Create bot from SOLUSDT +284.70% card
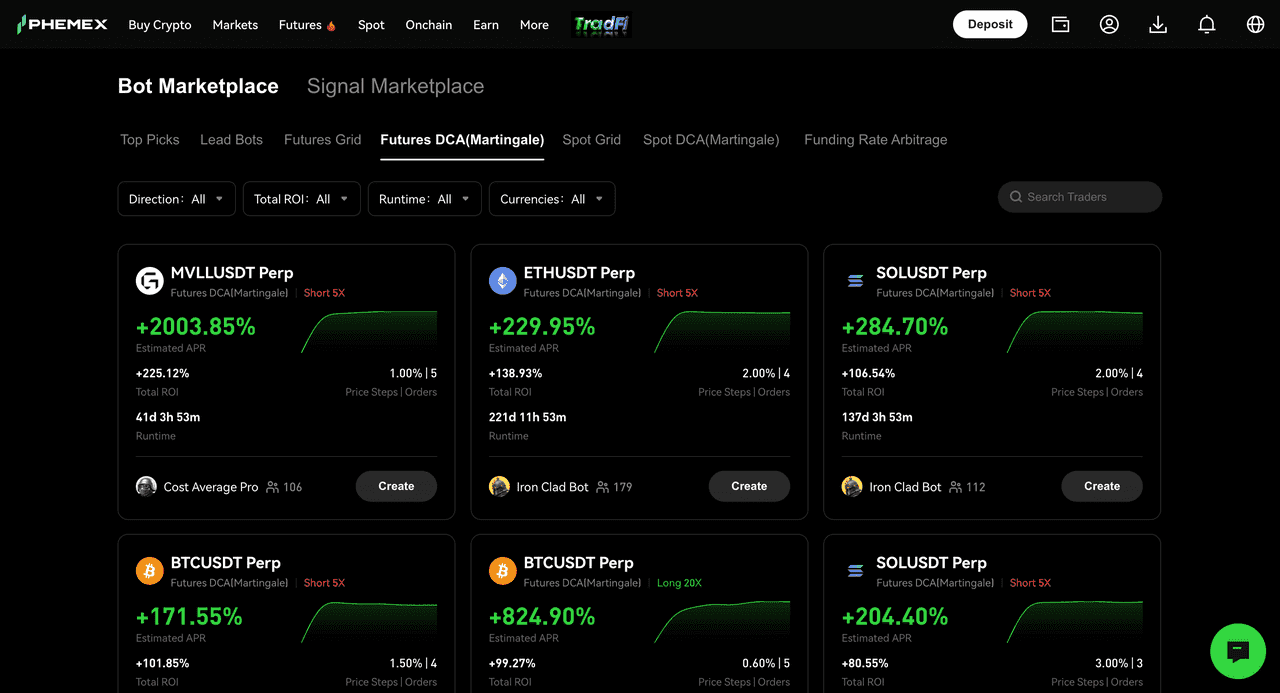1280x693 pixels. (1102, 486)
